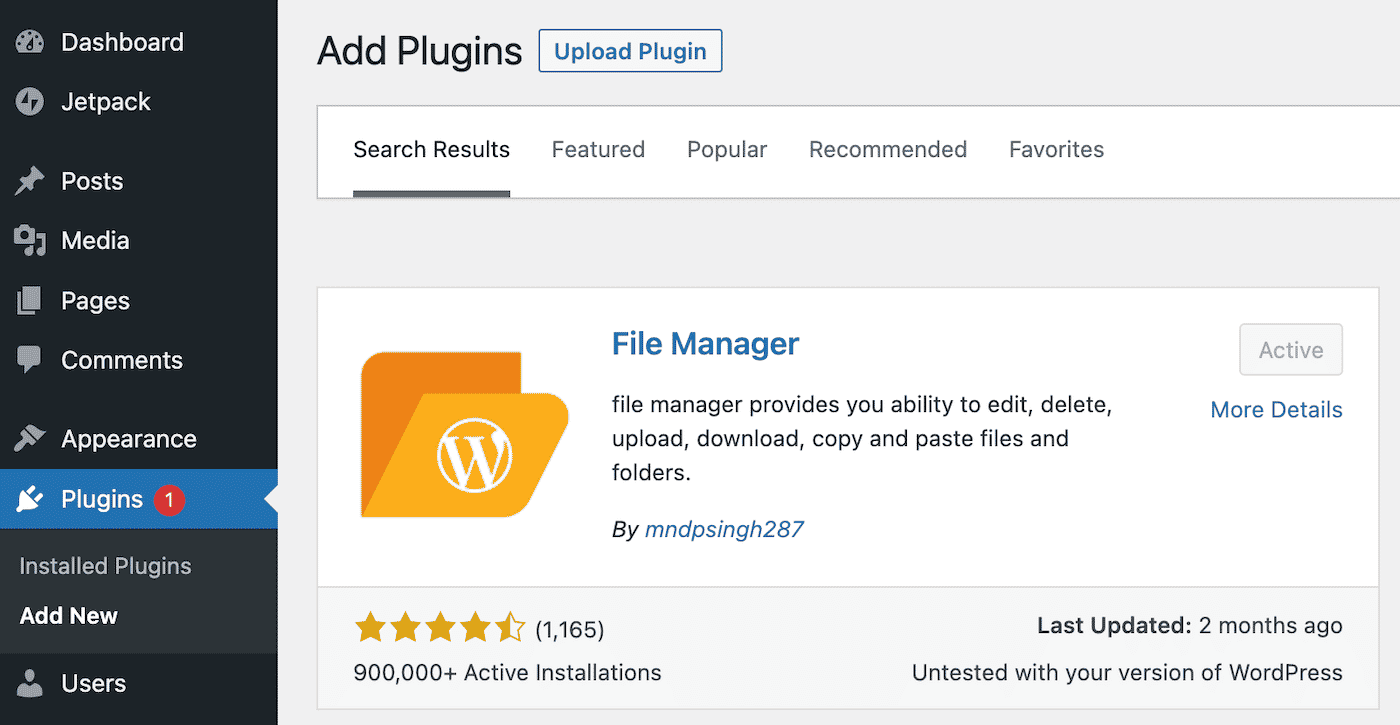The image size is (1400, 725).
Task: Switch to the Featured tab
Action: click(x=598, y=149)
